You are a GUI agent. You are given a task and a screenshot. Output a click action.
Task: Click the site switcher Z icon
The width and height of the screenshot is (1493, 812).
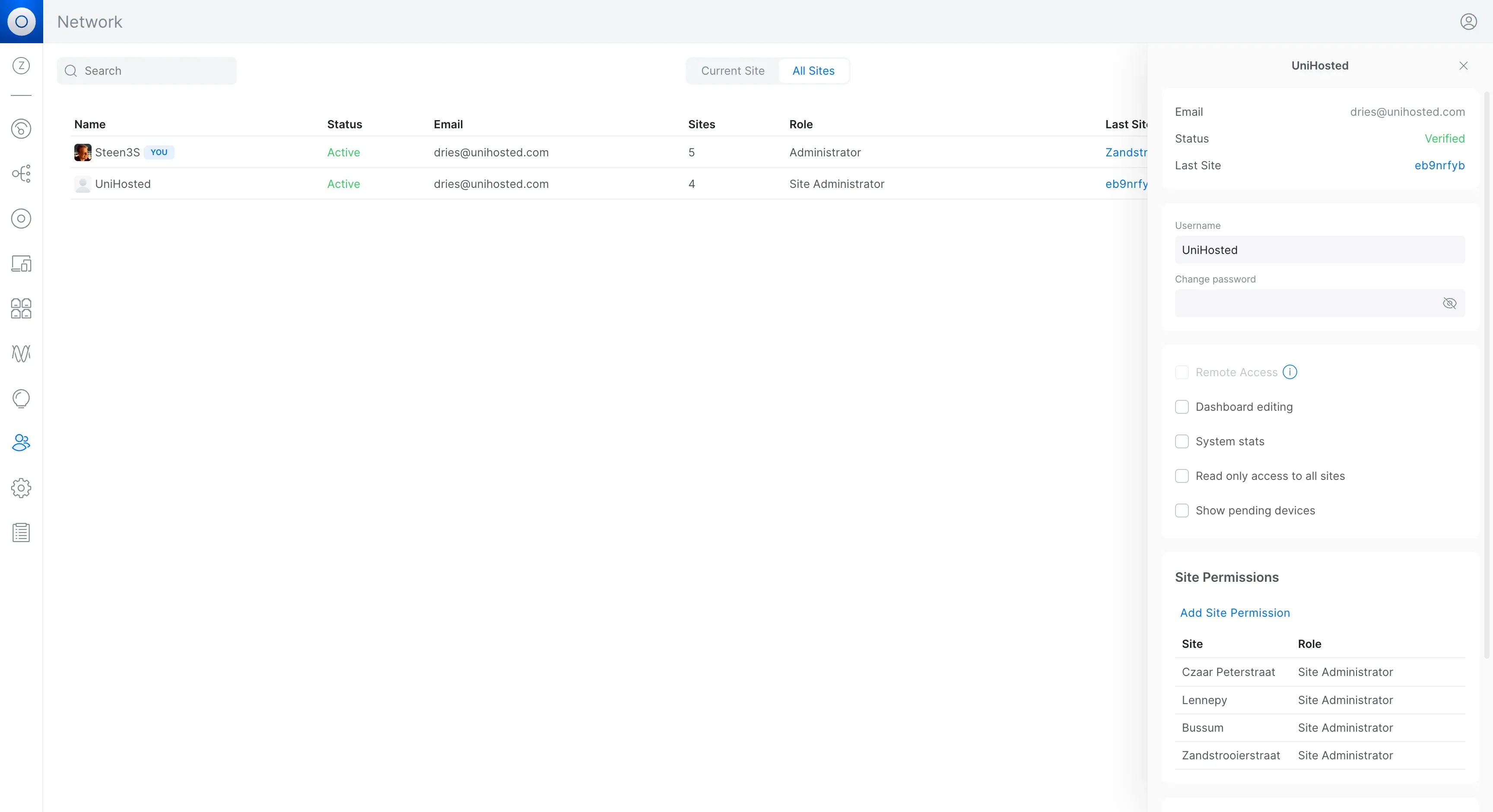tap(22, 66)
